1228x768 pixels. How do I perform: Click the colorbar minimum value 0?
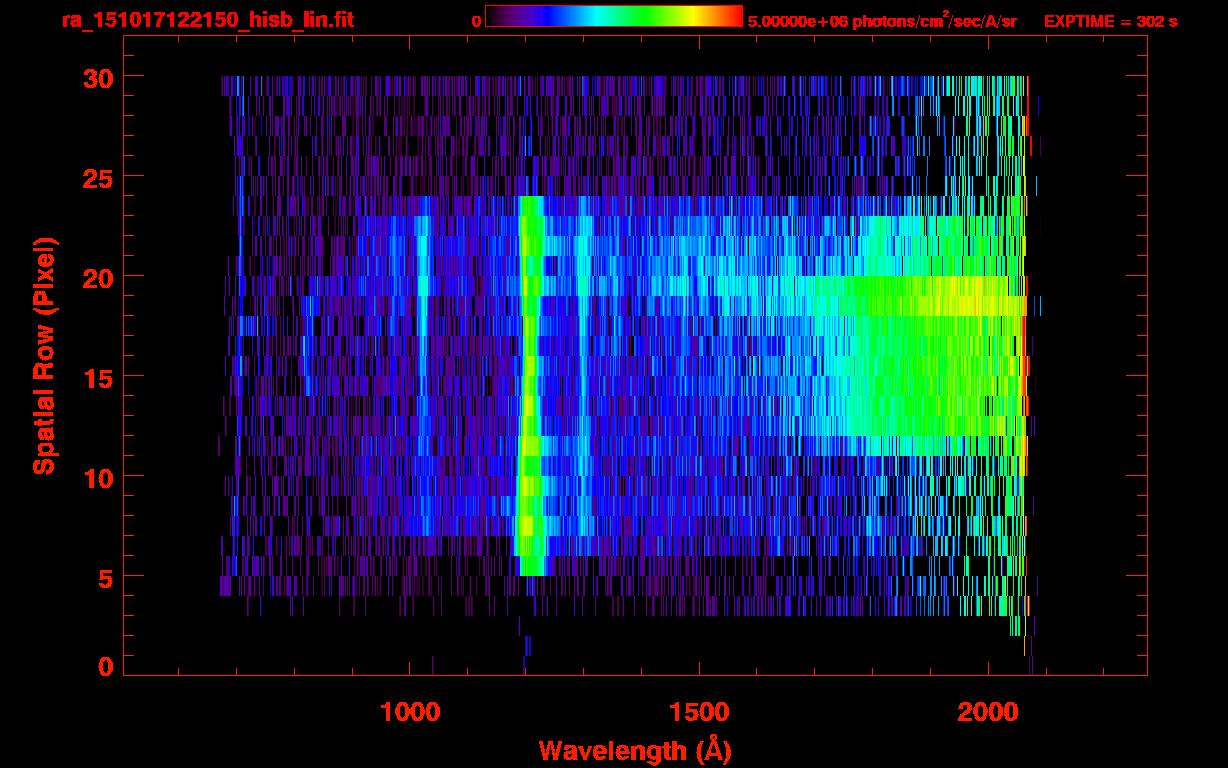tap(476, 21)
